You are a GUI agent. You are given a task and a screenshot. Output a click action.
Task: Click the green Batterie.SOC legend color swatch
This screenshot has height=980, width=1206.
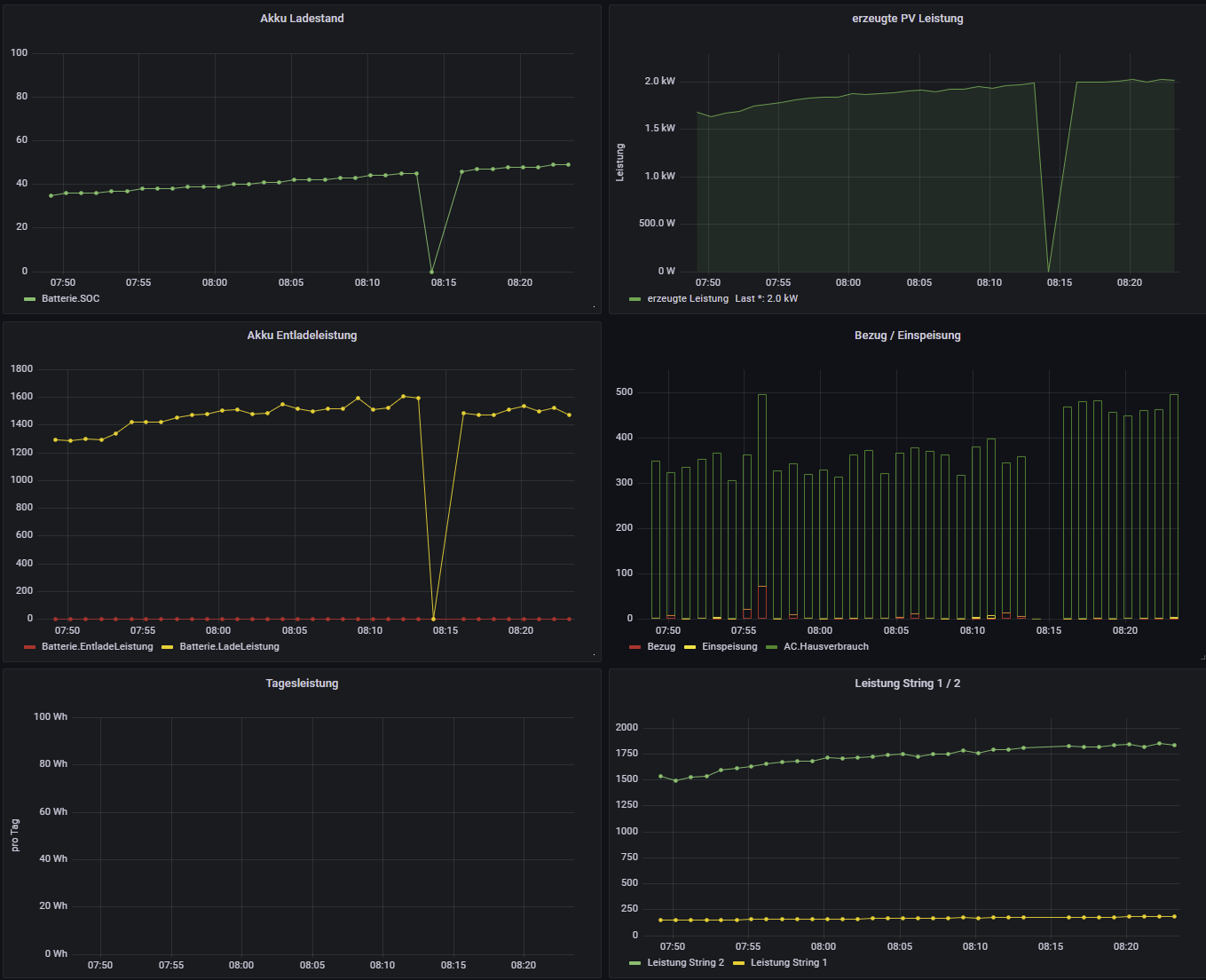(29, 299)
